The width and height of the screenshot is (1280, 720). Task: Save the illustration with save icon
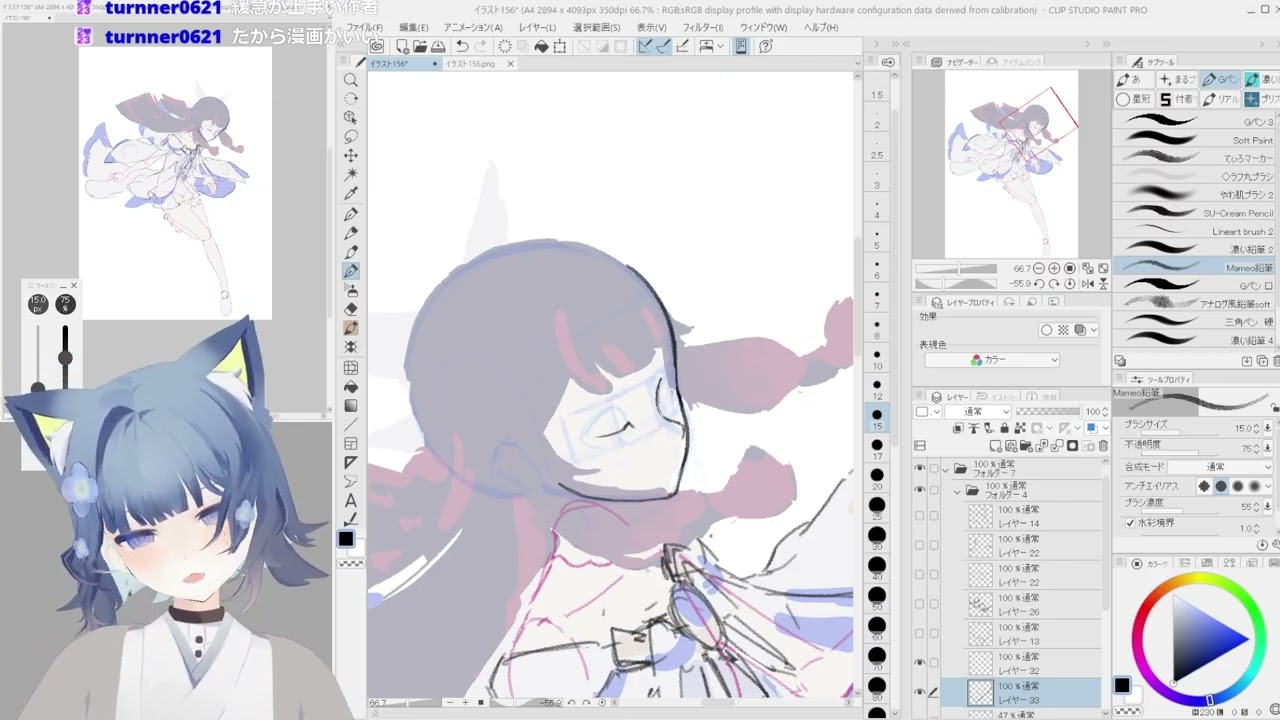tap(438, 46)
